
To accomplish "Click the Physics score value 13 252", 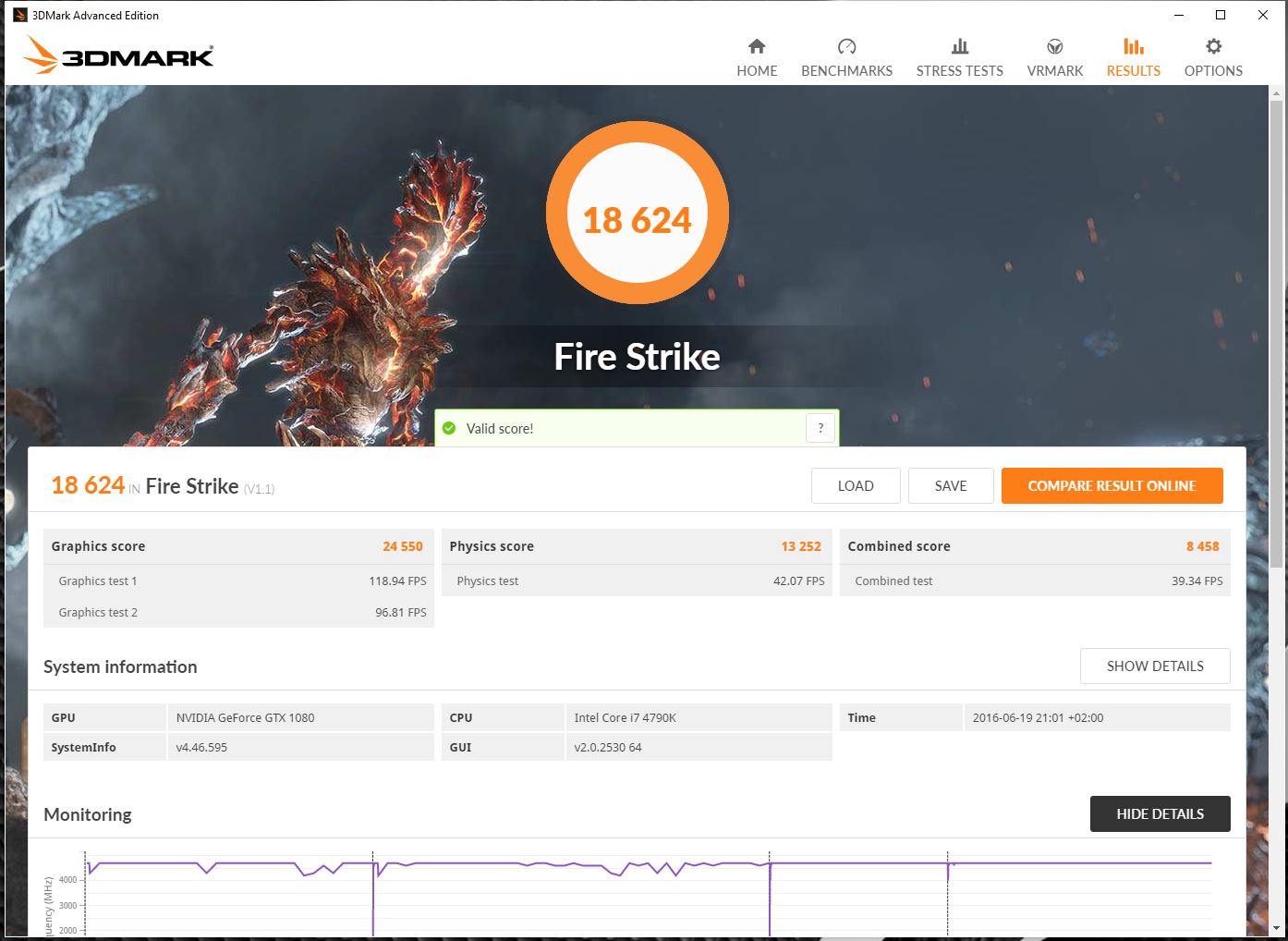I will pyautogui.click(x=801, y=546).
